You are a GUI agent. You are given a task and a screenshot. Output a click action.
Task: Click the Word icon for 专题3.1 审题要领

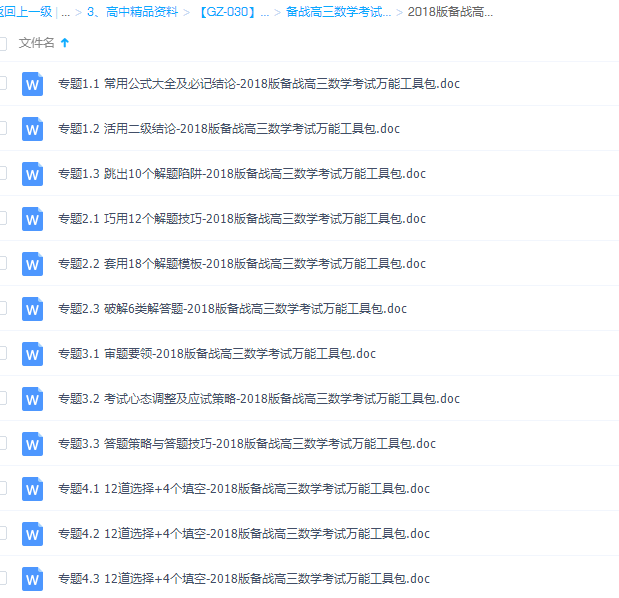[x=33, y=354]
